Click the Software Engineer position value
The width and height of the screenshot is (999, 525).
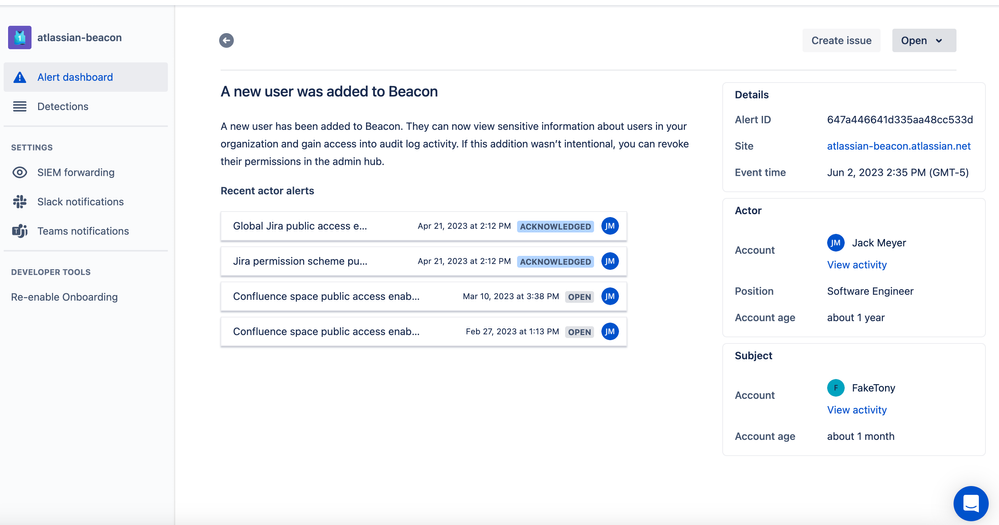(x=870, y=291)
